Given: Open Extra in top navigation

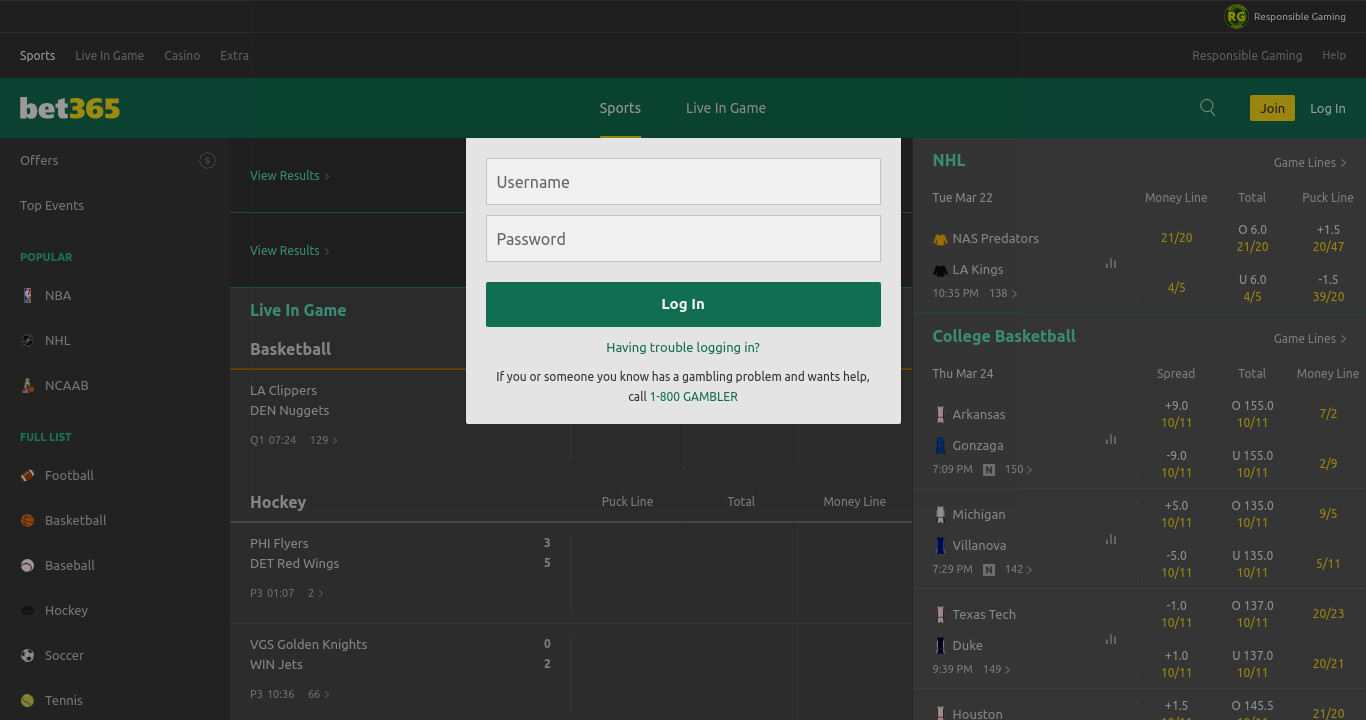Looking at the screenshot, I should [234, 55].
